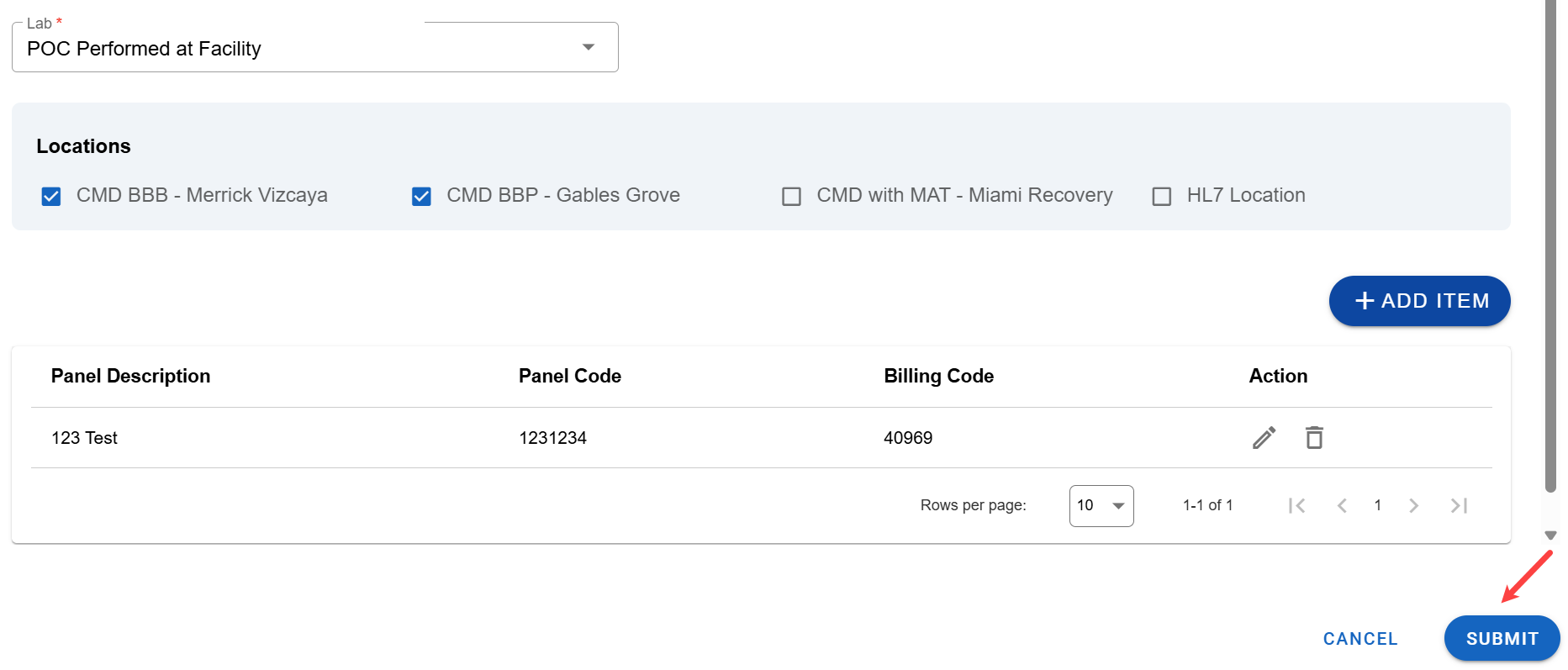1568x670 pixels.
Task: Jump to last page of table
Action: click(x=1459, y=505)
